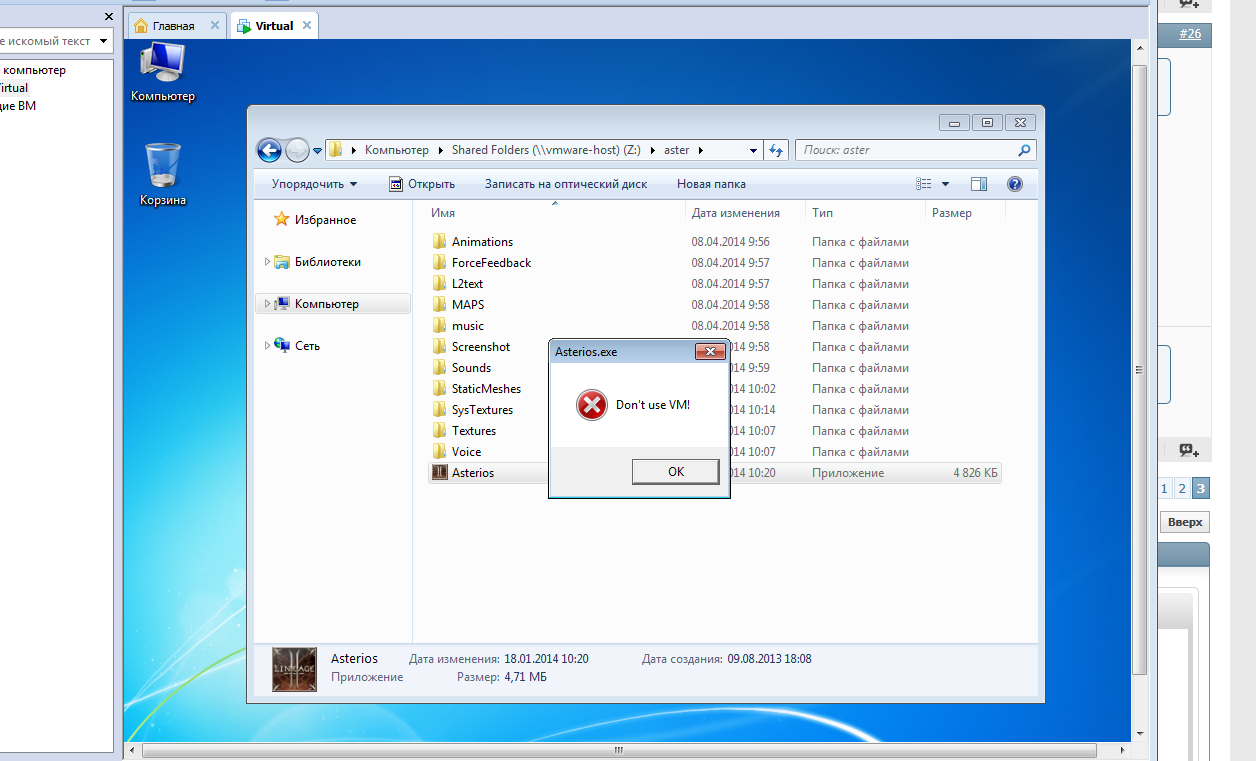The height and width of the screenshot is (761, 1256).
Task: Select the L2text folder
Action: coord(467,284)
